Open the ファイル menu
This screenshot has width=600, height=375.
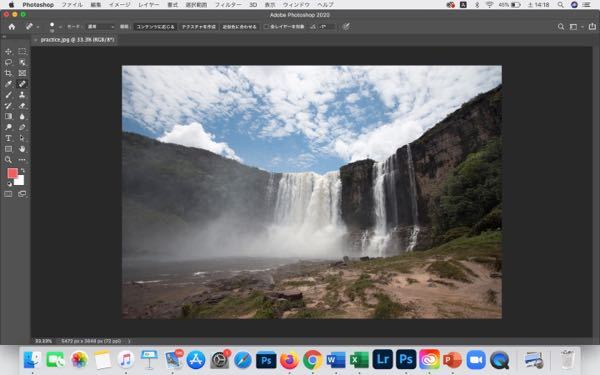point(72,5)
